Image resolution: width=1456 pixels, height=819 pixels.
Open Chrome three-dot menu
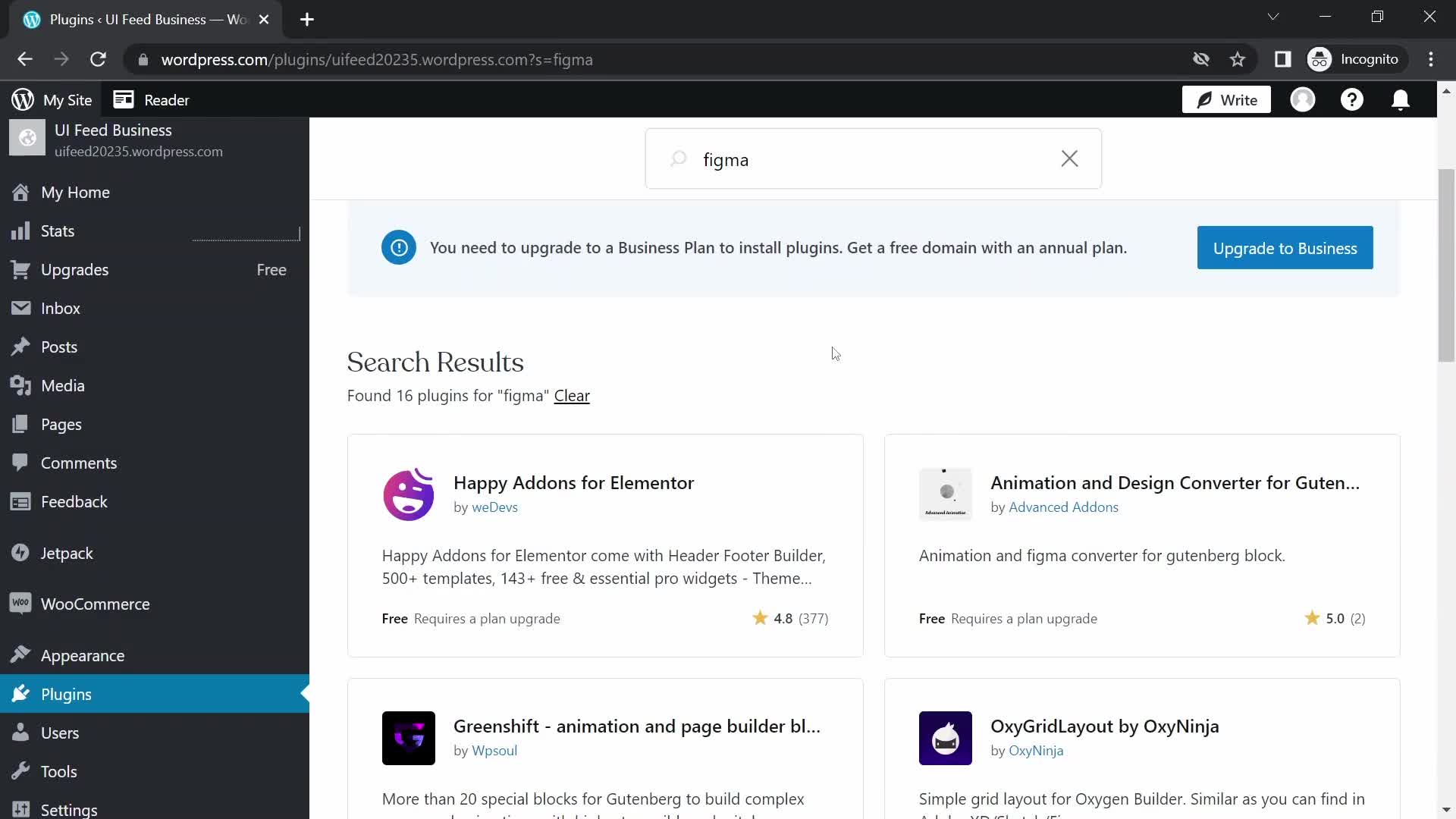tap(1431, 59)
